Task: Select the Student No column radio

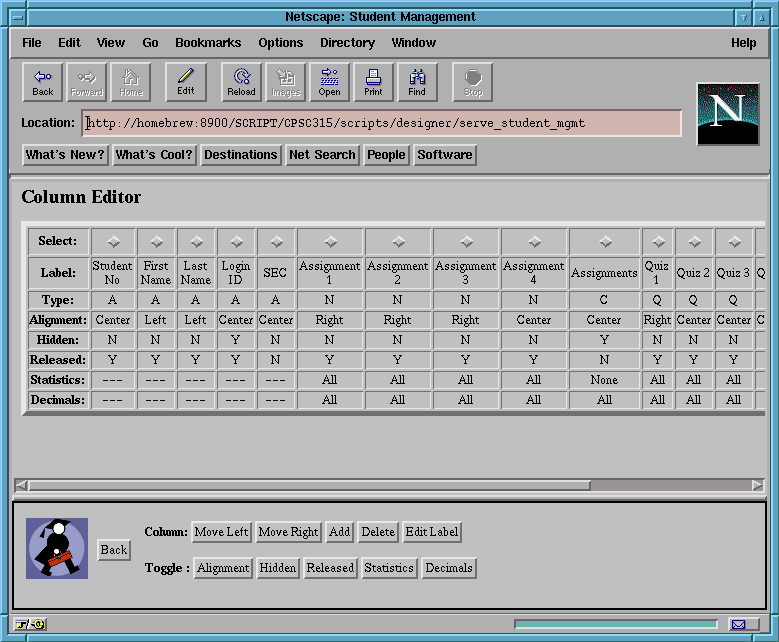Action: [113, 241]
